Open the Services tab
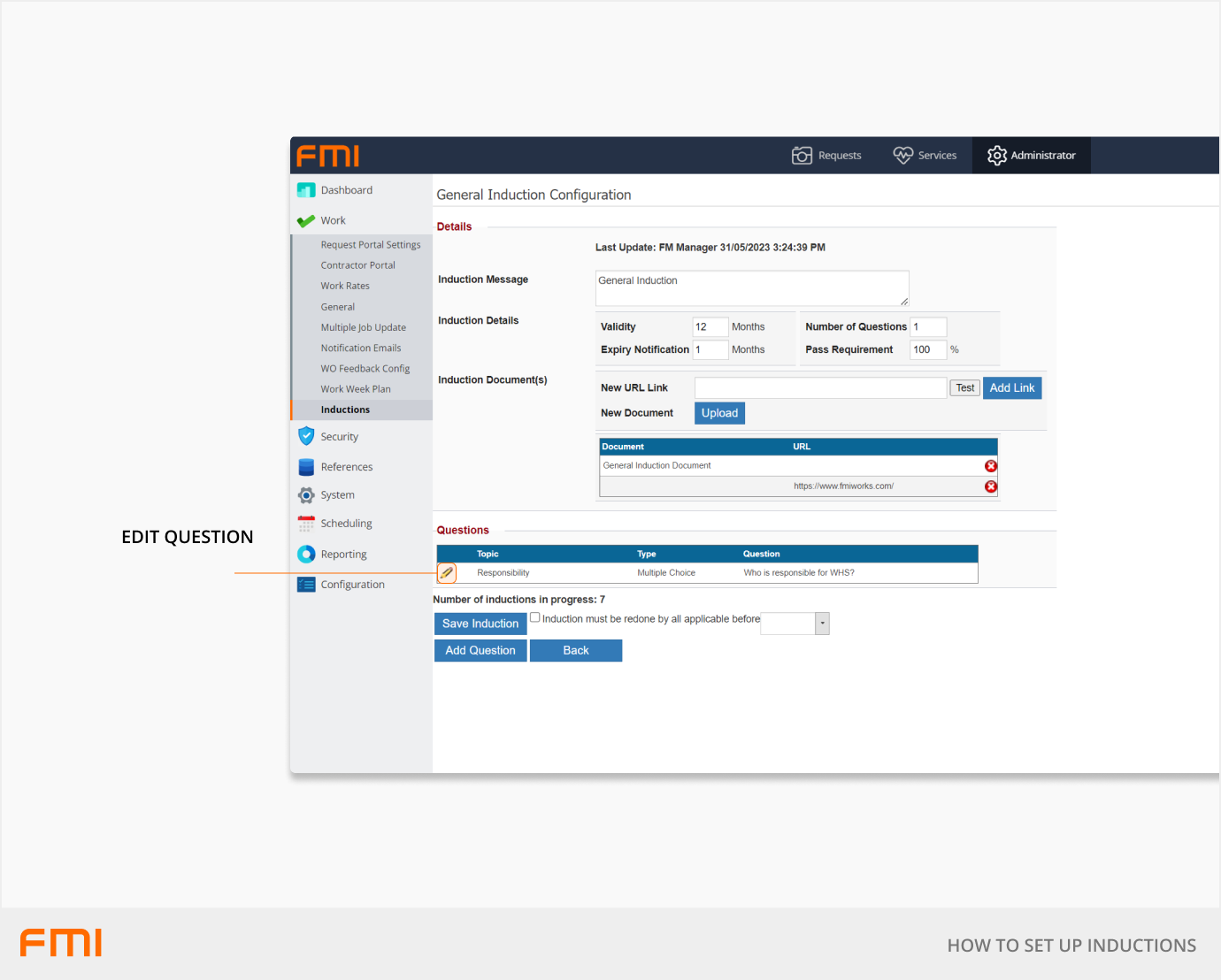 coord(925,156)
